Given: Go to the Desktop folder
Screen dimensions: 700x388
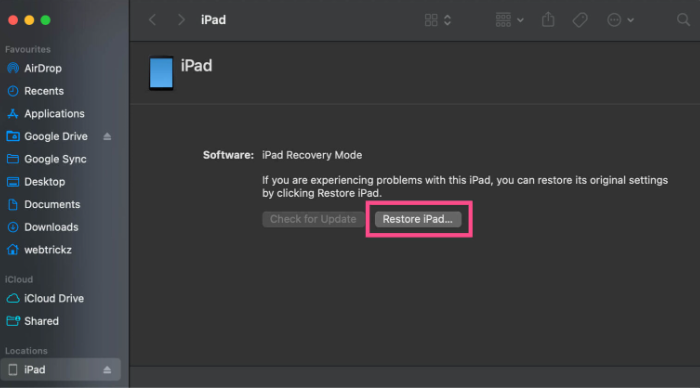Looking at the screenshot, I should pos(44,182).
